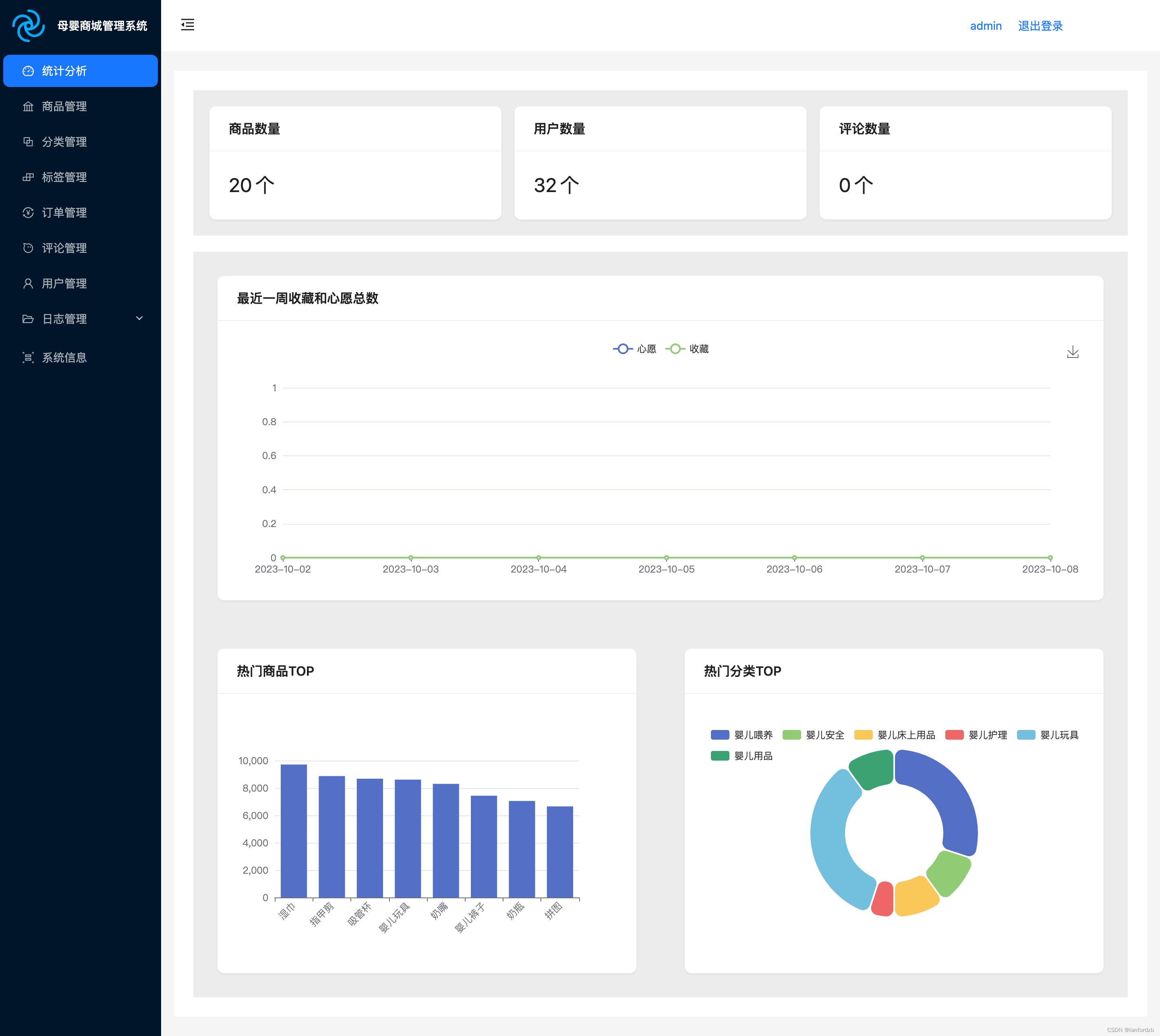This screenshot has height=1036, width=1160.
Task: Click the 母婴商城 logo swirl icon
Action: tap(29, 26)
